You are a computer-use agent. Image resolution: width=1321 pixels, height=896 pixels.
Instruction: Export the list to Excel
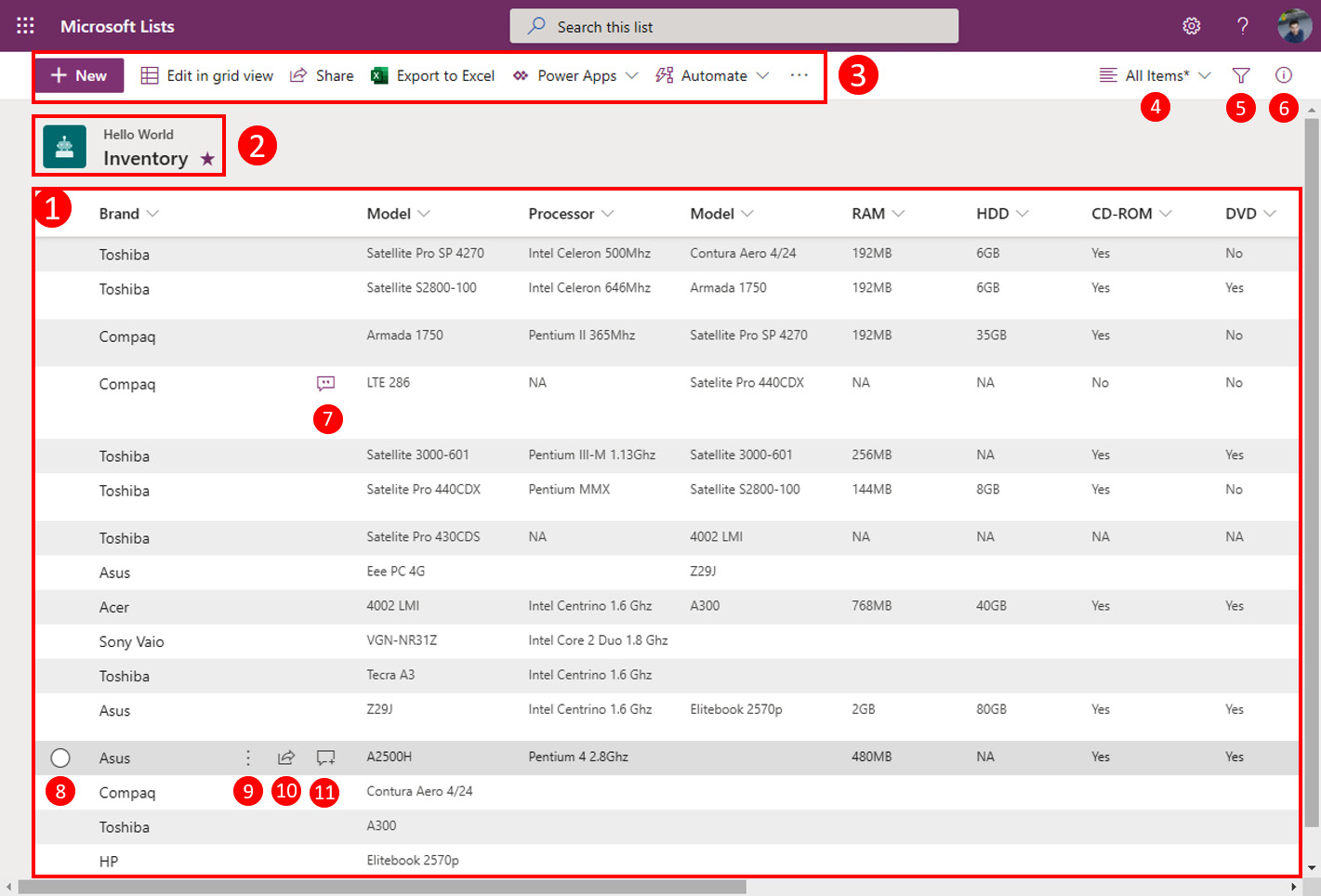(433, 75)
